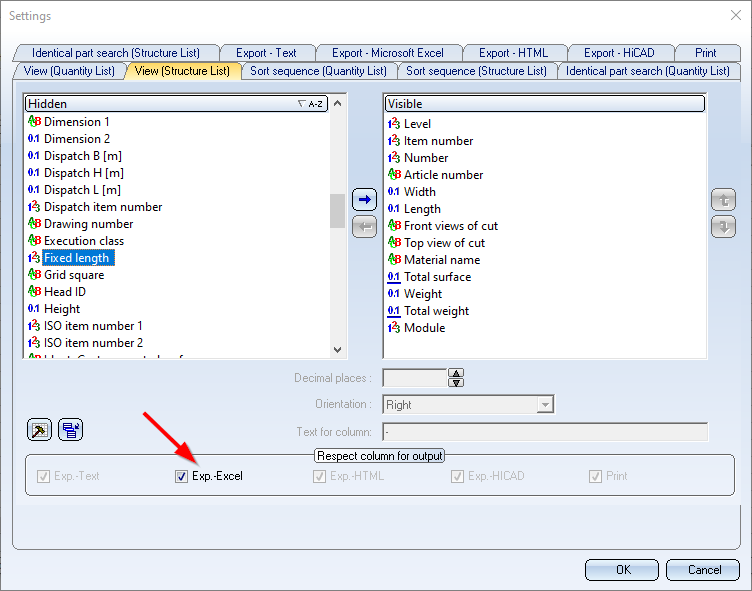Click the text icon beside Front views of cut
Viewport: 752px width, 591px height.
394,225
